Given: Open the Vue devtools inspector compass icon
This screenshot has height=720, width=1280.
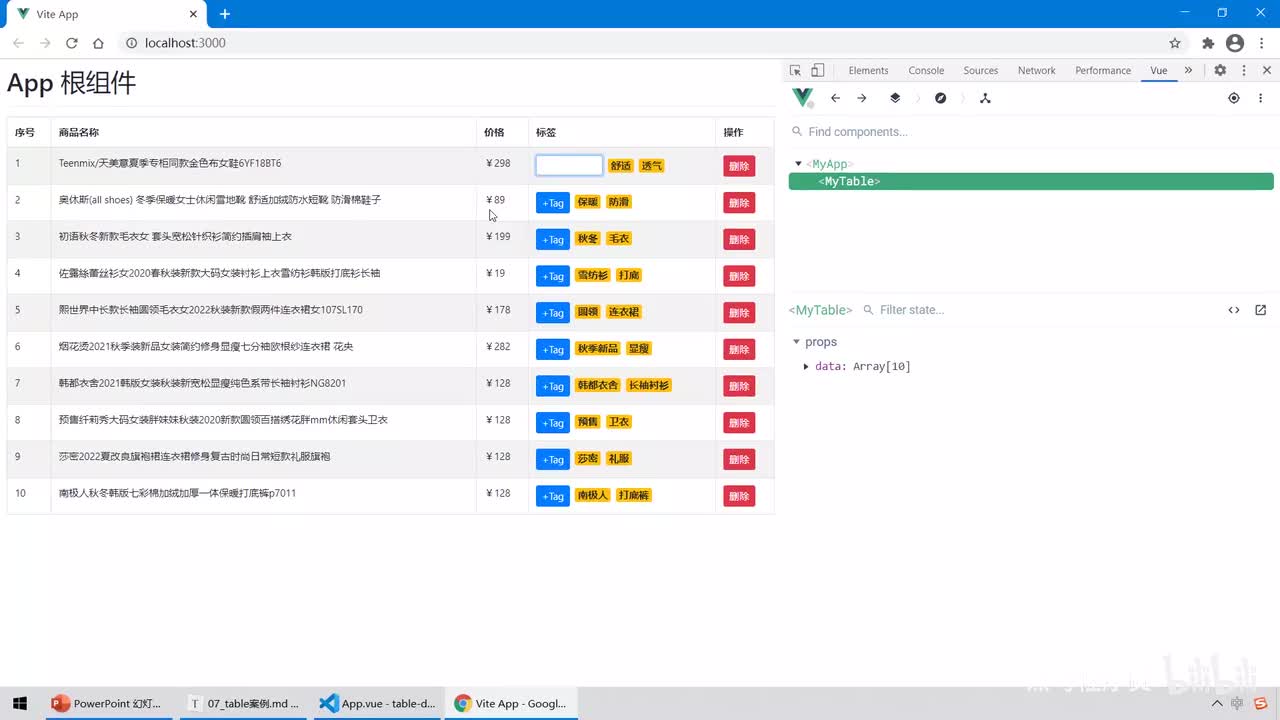Looking at the screenshot, I should click(x=940, y=98).
